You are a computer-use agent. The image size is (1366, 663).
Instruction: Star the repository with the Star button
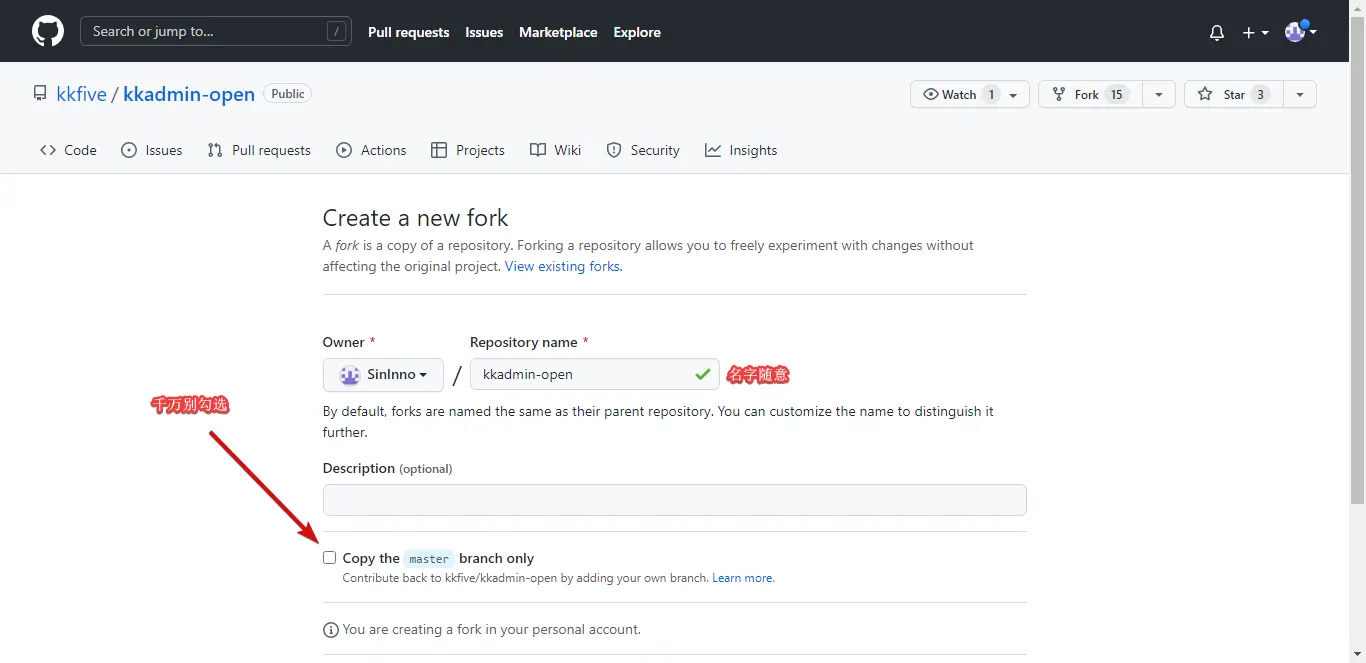tap(1233, 94)
